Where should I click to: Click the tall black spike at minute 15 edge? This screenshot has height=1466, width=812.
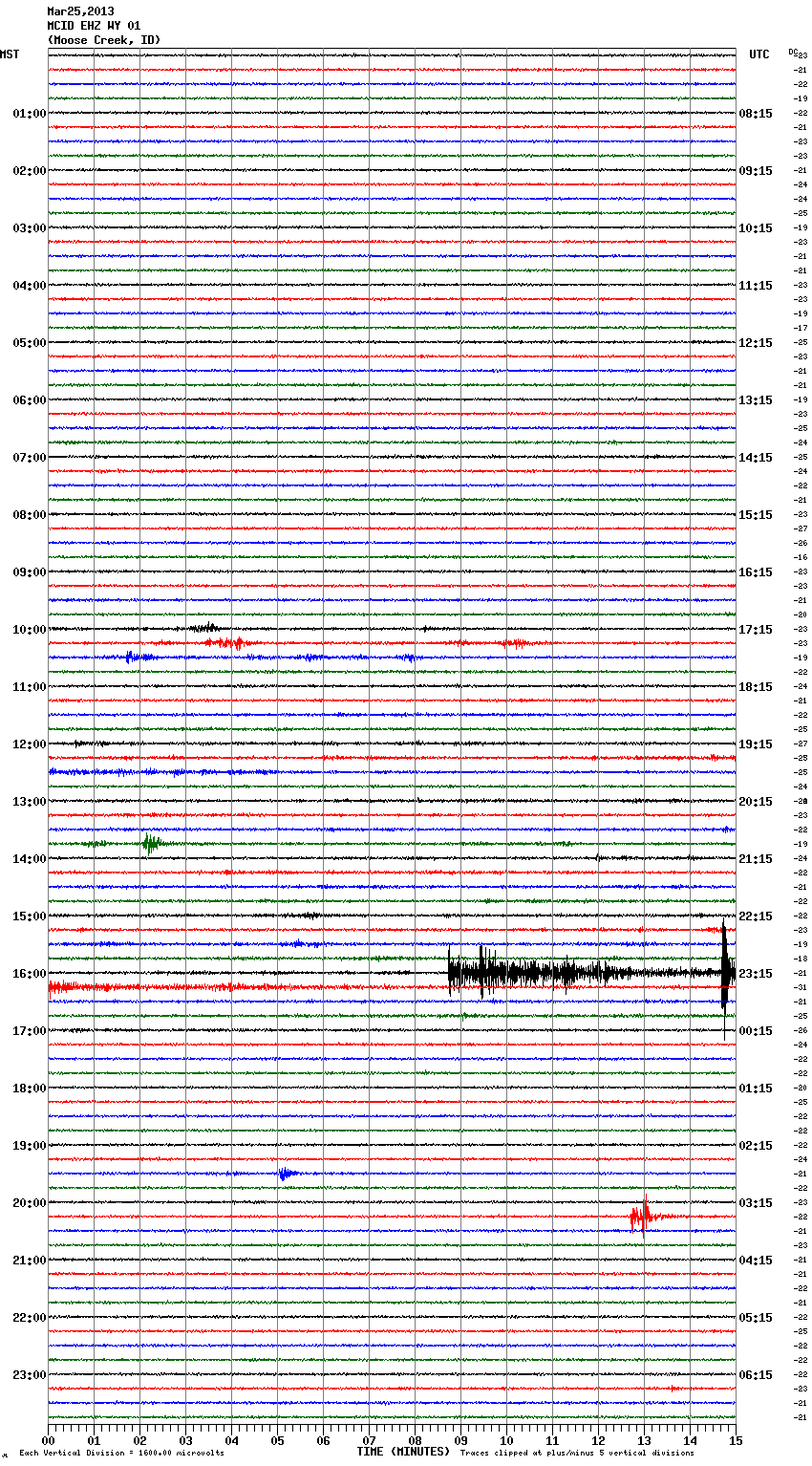[725, 975]
